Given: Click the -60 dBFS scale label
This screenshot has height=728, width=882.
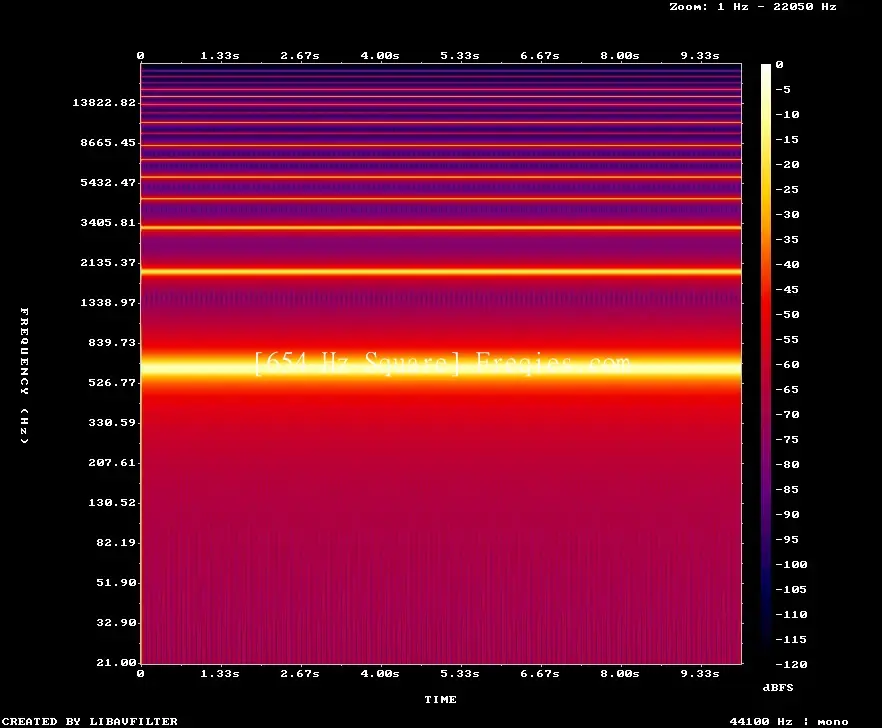Looking at the screenshot, I should 787,365.
